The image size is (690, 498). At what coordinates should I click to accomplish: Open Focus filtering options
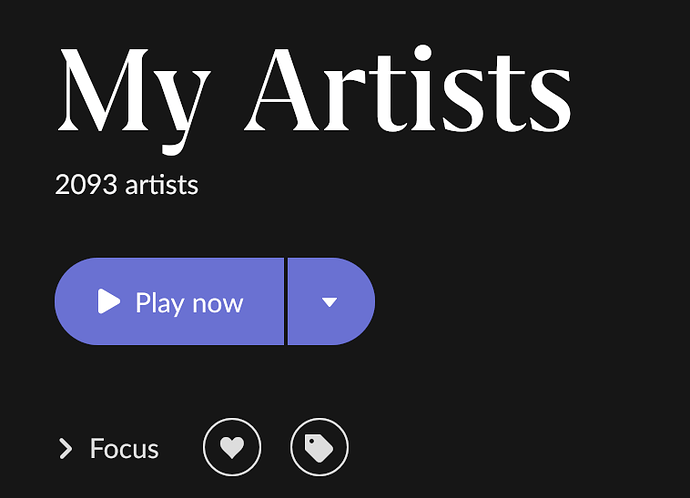[x=109, y=448]
